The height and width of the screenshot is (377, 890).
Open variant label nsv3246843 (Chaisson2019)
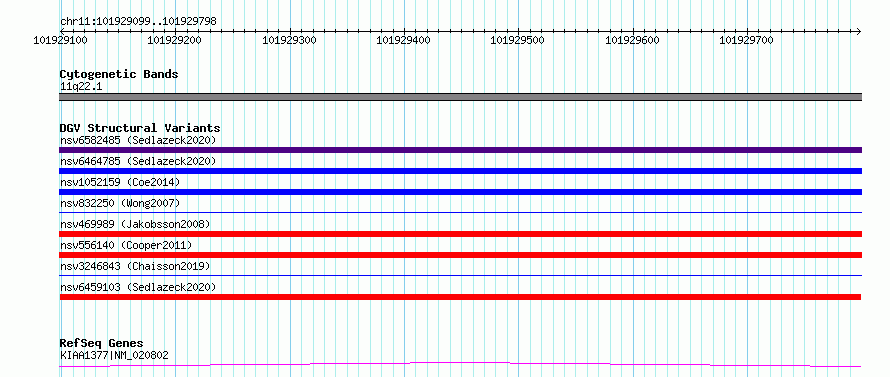point(135,266)
